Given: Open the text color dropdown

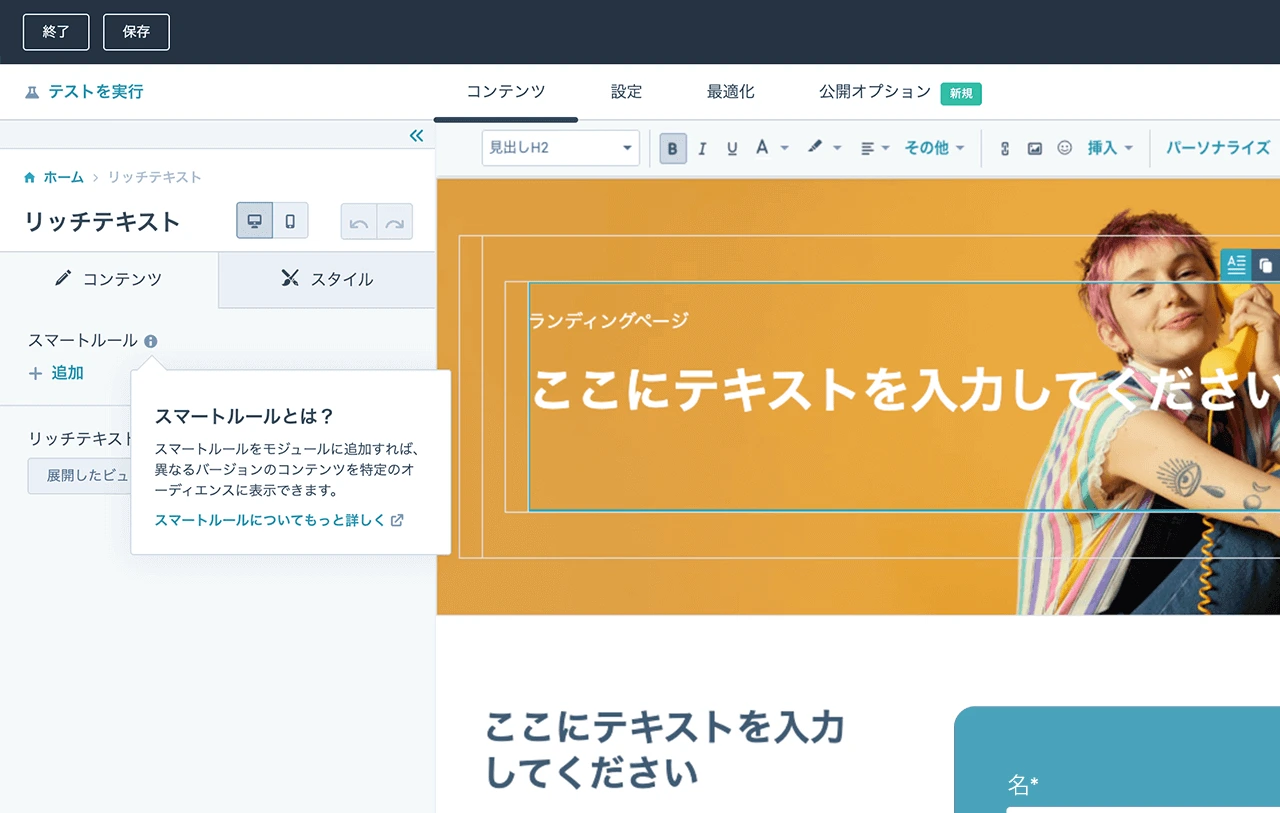Looking at the screenshot, I should click(771, 148).
